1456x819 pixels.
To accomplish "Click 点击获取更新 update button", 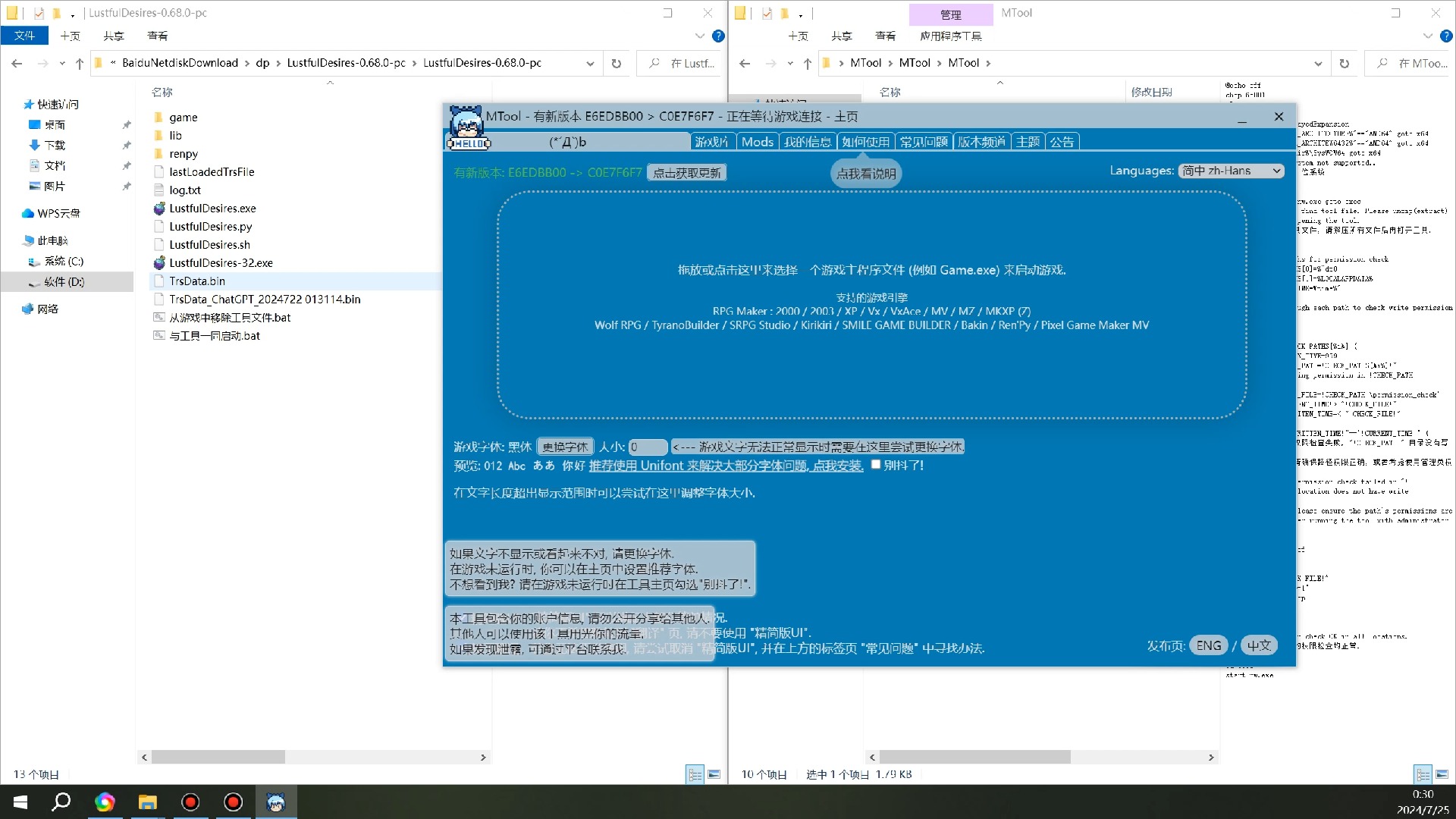I will [687, 173].
